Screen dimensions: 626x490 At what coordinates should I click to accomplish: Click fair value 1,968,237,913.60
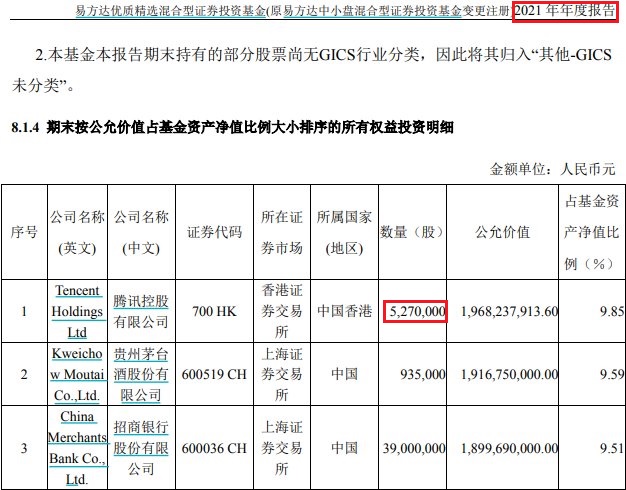(510, 312)
